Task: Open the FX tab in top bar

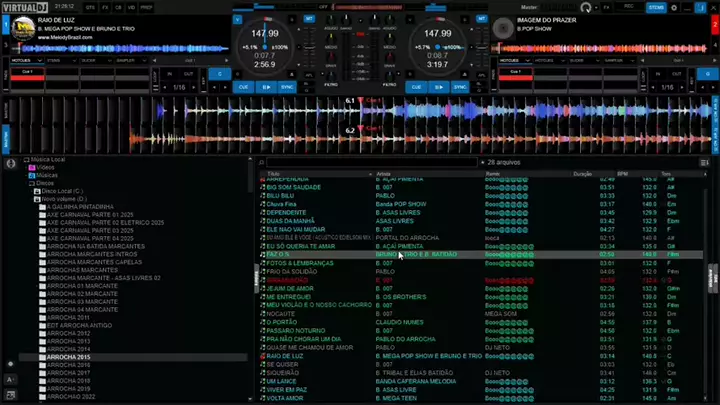Action: (x=105, y=8)
